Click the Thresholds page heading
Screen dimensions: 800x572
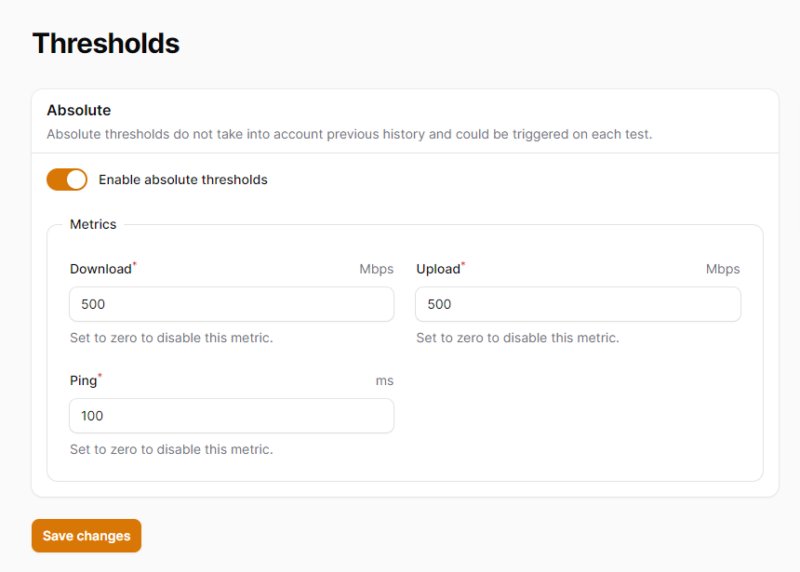click(106, 43)
